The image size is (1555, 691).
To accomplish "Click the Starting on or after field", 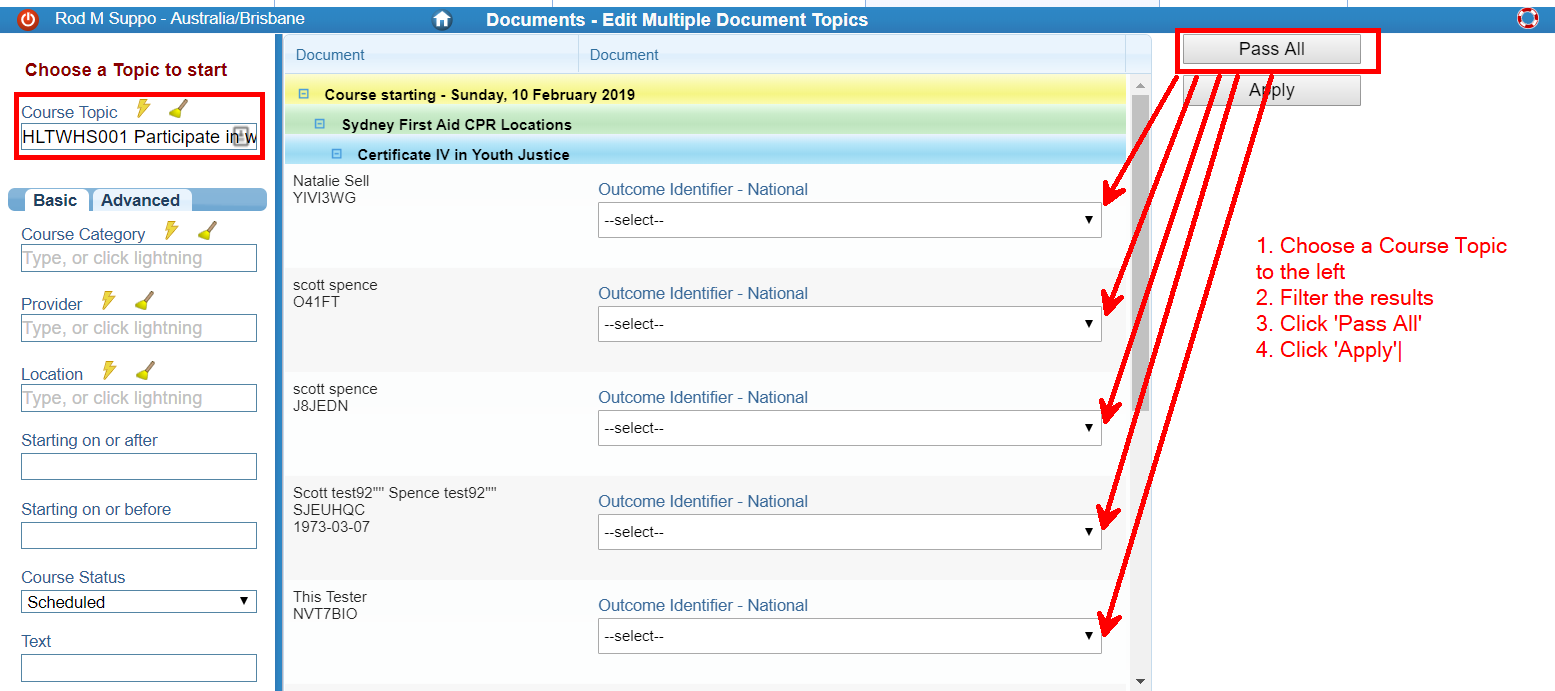I will [138, 466].
